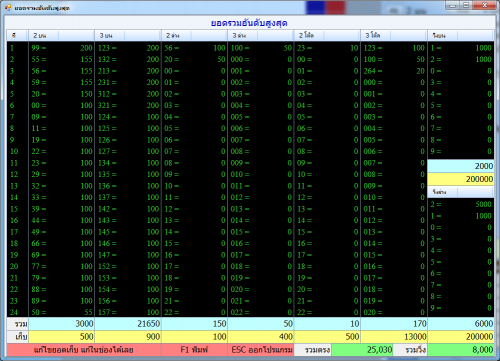Select entry 100 = 50 in 3 ล่าง
The height and width of the screenshot is (361, 500).
coord(261,48)
